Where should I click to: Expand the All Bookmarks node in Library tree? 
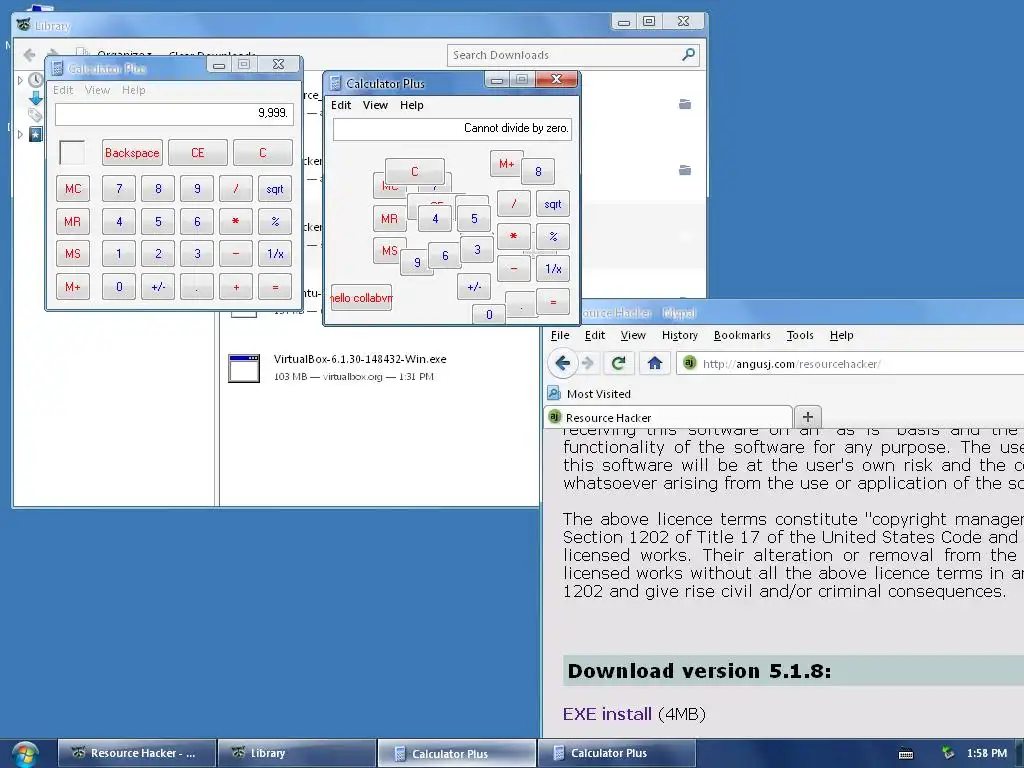(x=20, y=134)
